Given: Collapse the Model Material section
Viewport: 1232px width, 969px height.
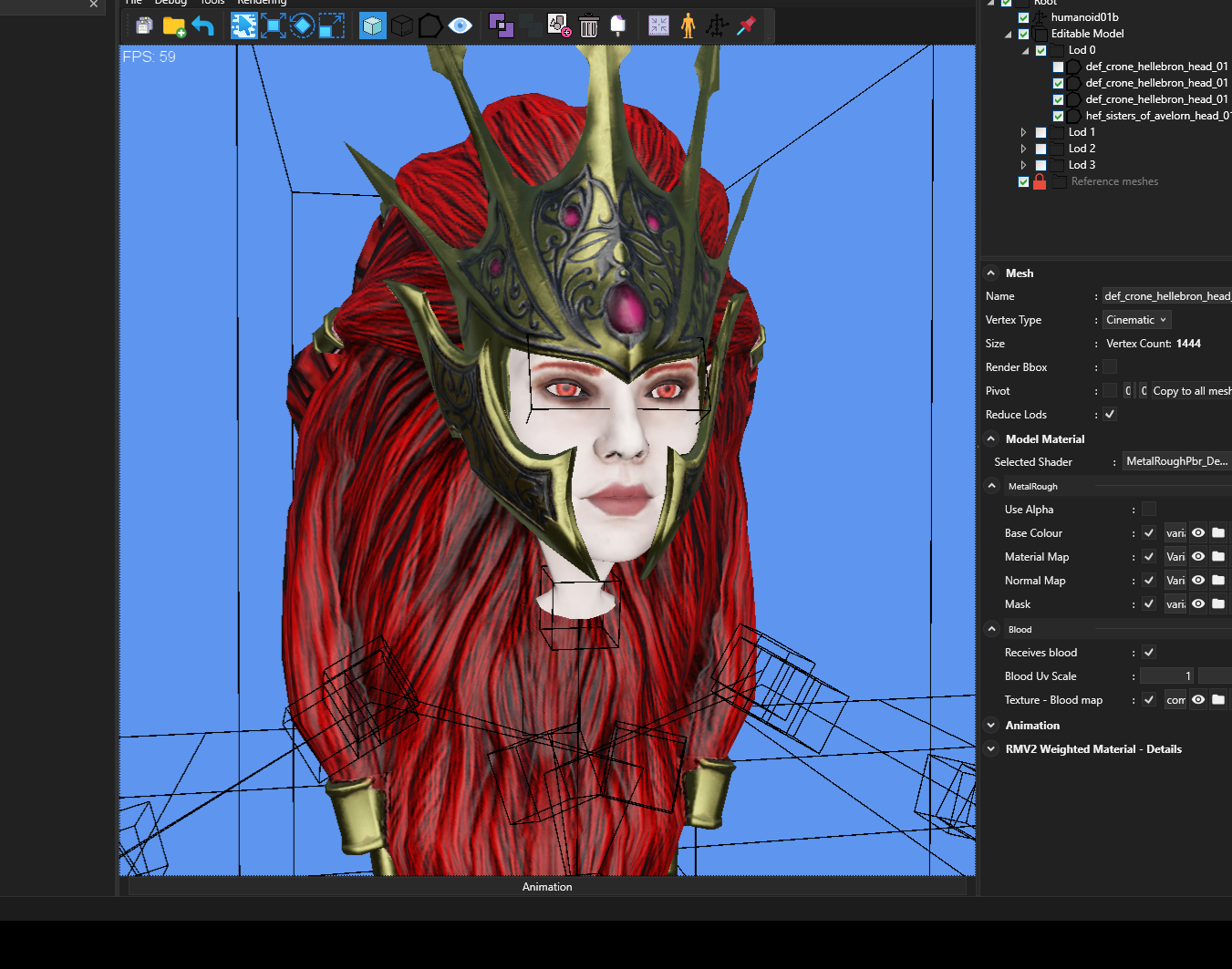Looking at the screenshot, I should click(x=991, y=438).
